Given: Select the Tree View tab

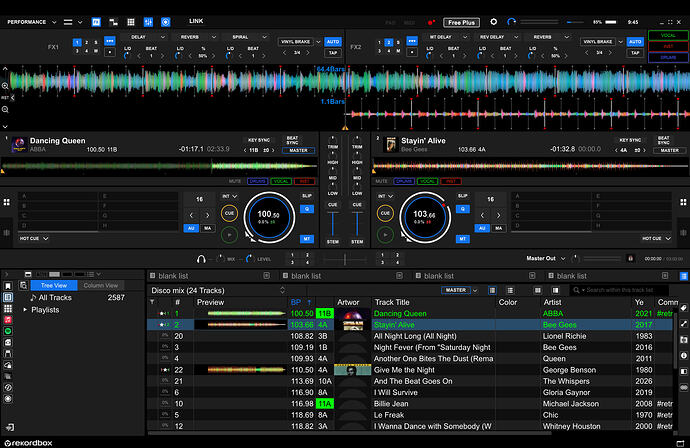Looking at the screenshot, I should (x=54, y=286).
